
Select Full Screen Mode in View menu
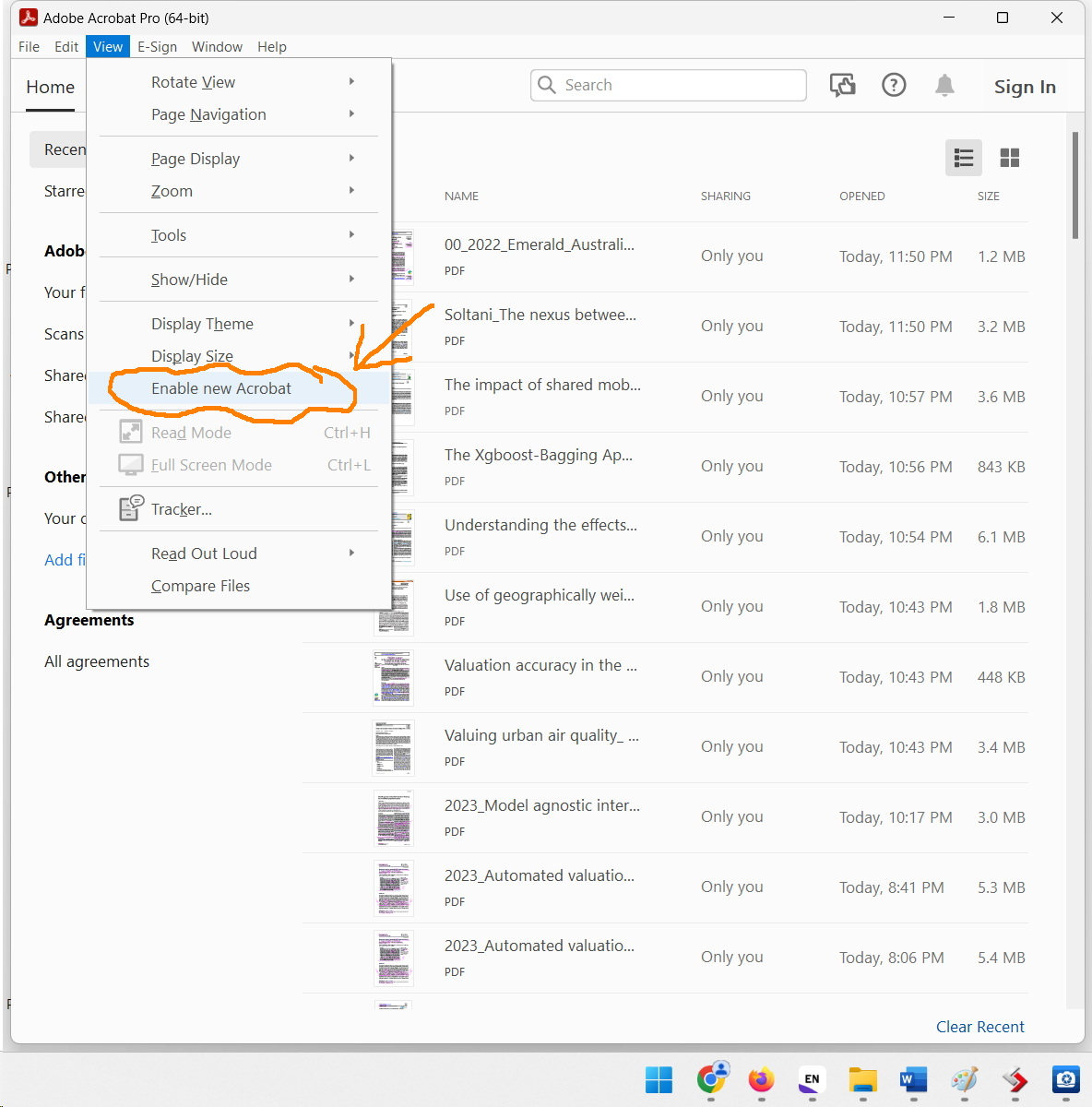click(210, 465)
